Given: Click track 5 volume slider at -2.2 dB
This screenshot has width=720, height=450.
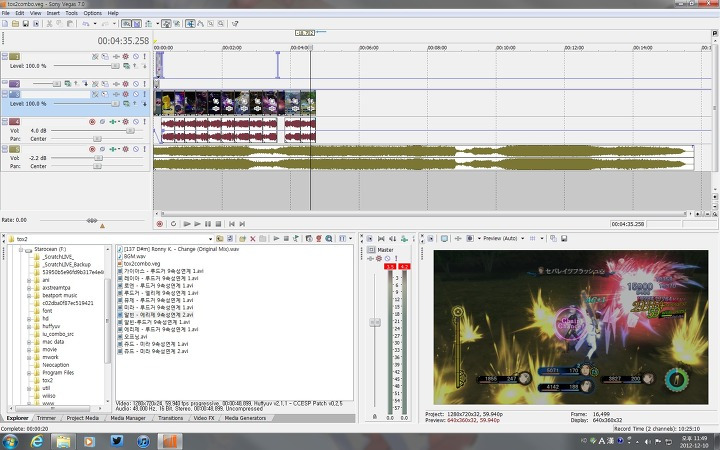Looking at the screenshot, I should 98,158.
